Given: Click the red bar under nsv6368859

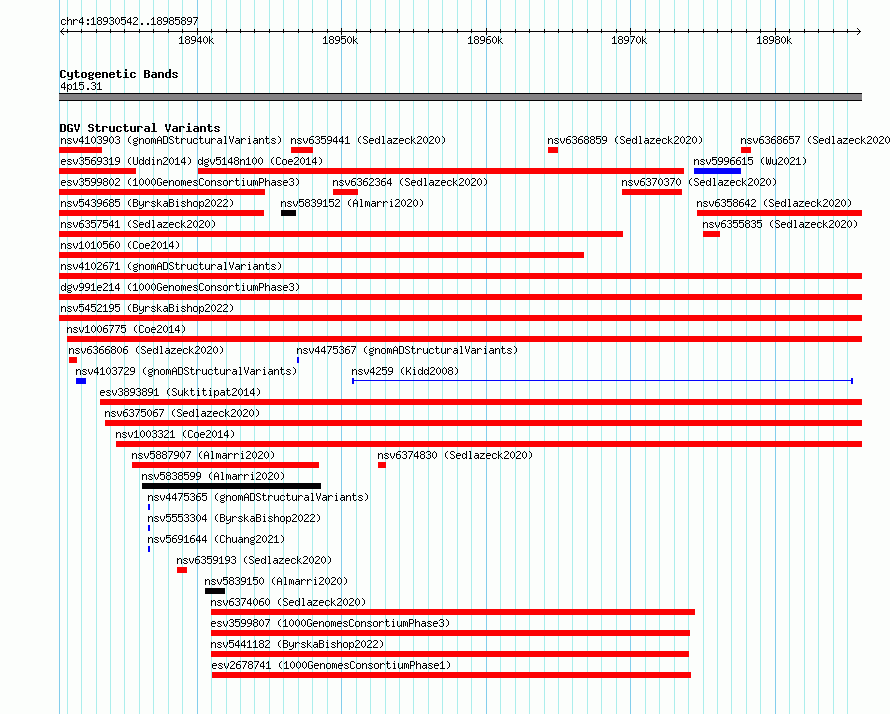Looking at the screenshot, I should coord(553,150).
